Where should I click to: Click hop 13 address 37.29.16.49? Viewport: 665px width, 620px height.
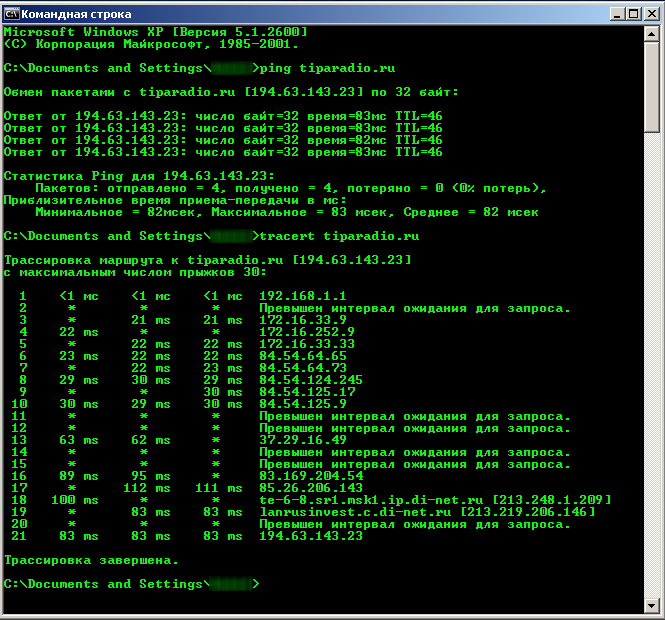coord(302,440)
